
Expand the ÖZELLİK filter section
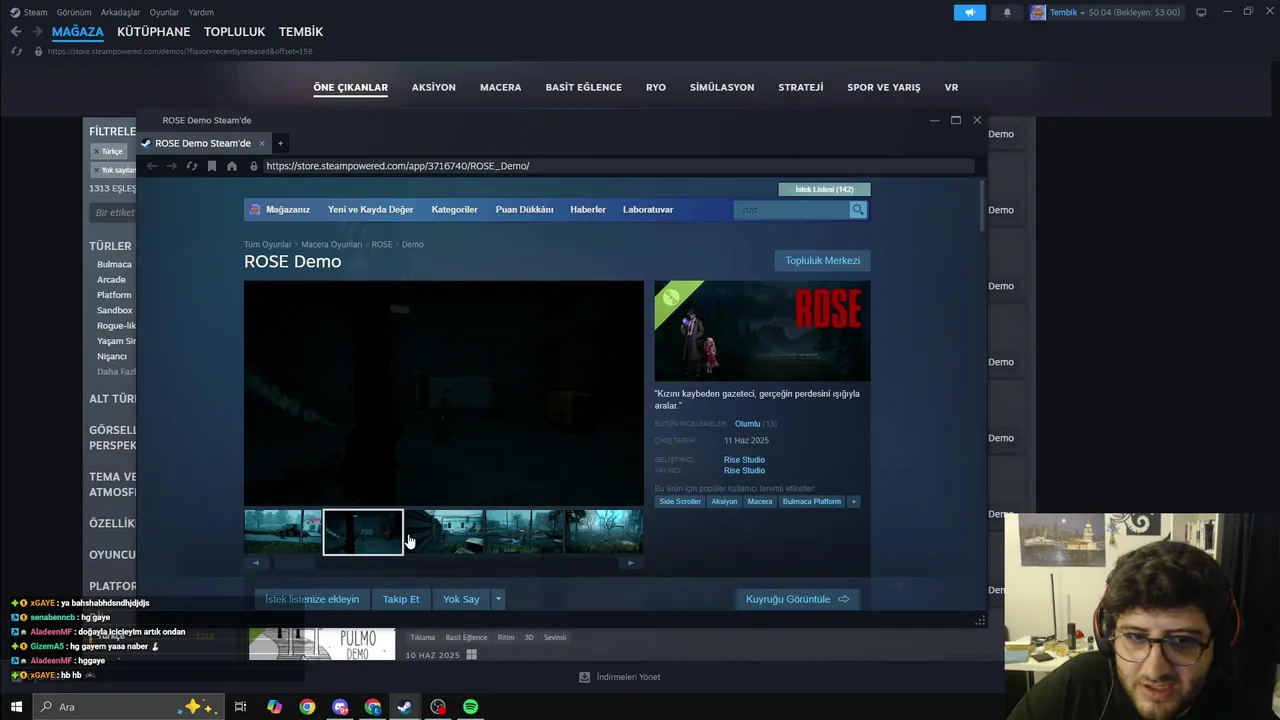[x=112, y=523]
